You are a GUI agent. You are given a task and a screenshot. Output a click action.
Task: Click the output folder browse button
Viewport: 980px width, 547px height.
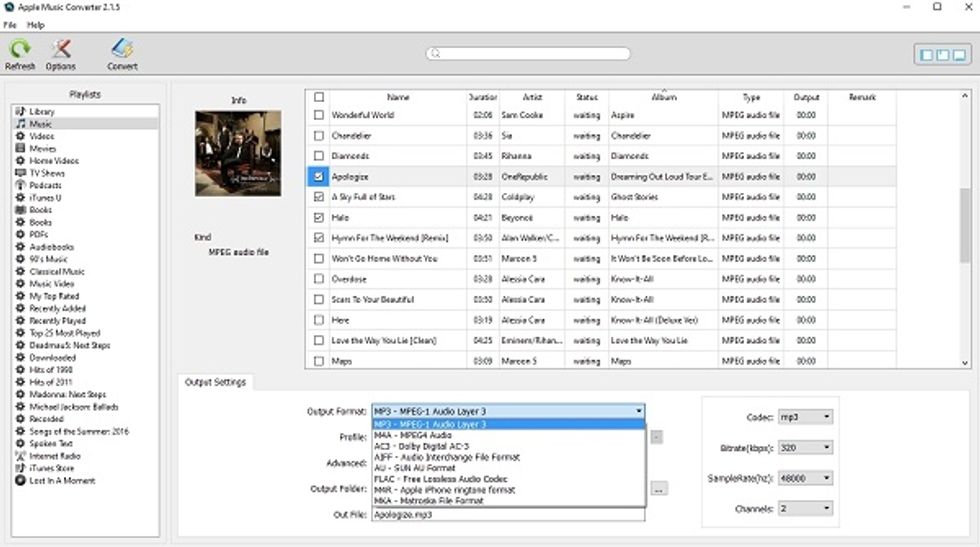tap(659, 489)
